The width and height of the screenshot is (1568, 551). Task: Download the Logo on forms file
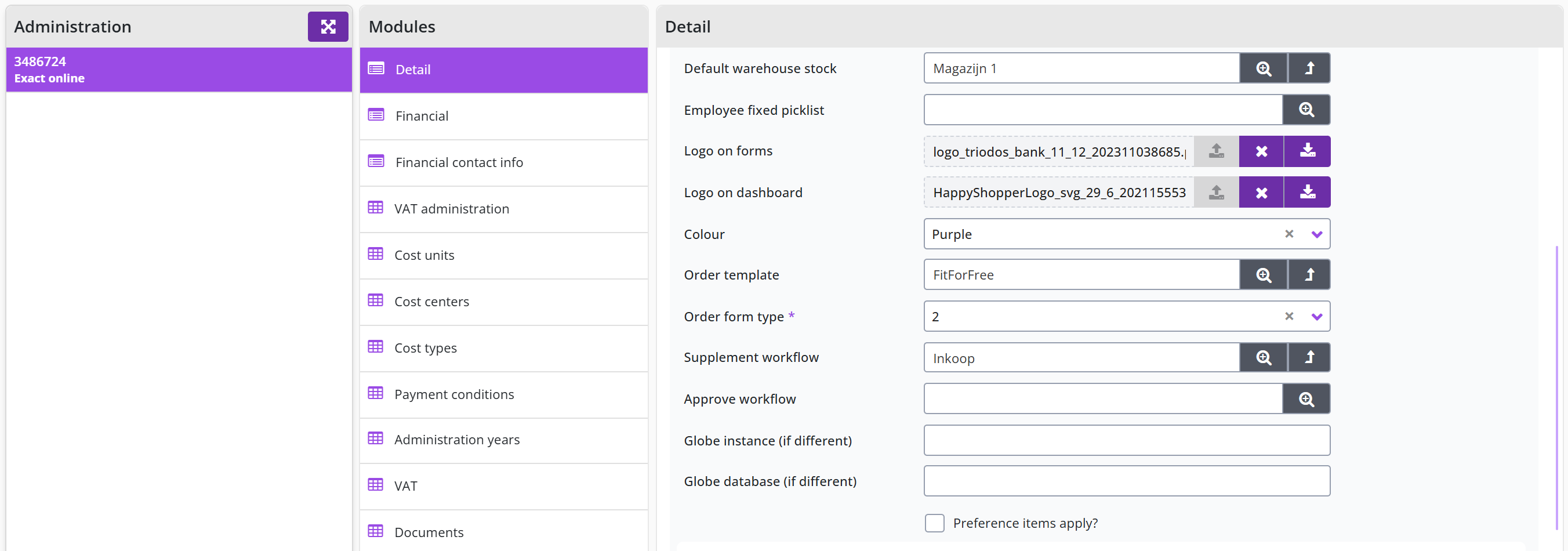[x=1308, y=151]
